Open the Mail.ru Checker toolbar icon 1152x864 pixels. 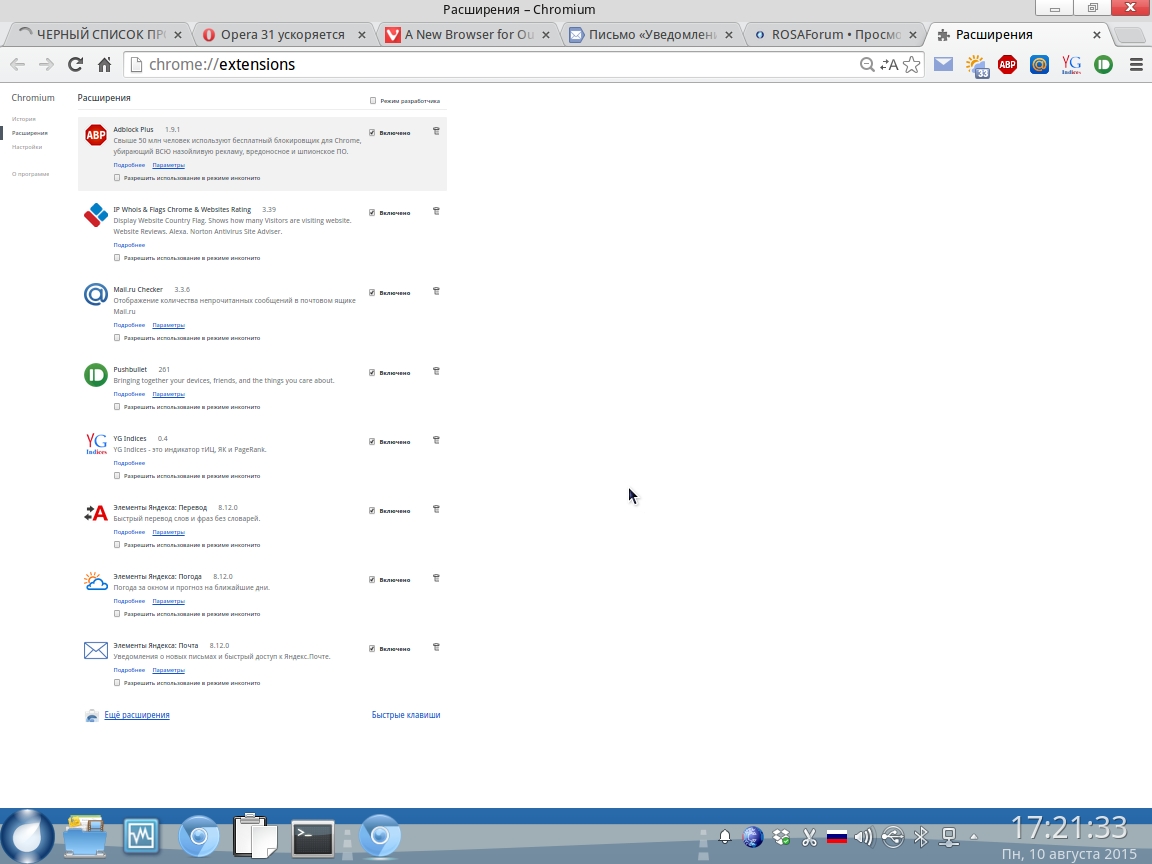(1039, 65)
